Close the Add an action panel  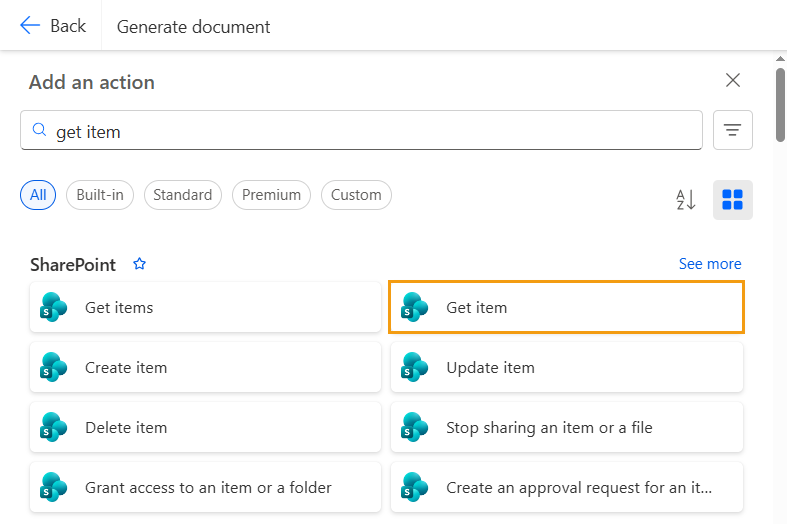point(733,80)
